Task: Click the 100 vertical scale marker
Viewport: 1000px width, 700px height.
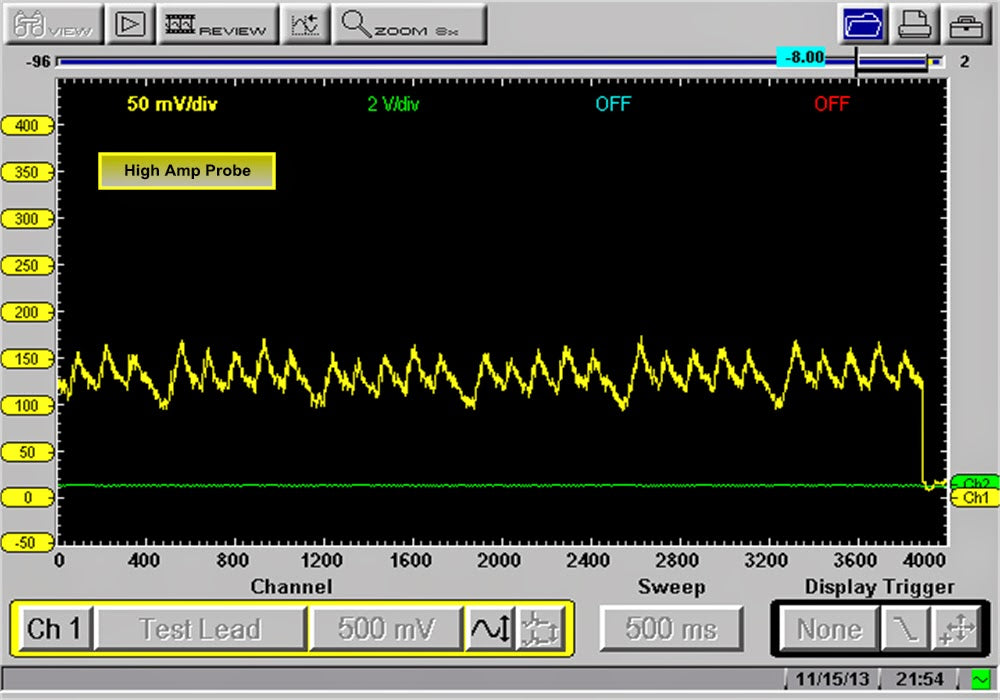Action: click(x=27, y=405)
